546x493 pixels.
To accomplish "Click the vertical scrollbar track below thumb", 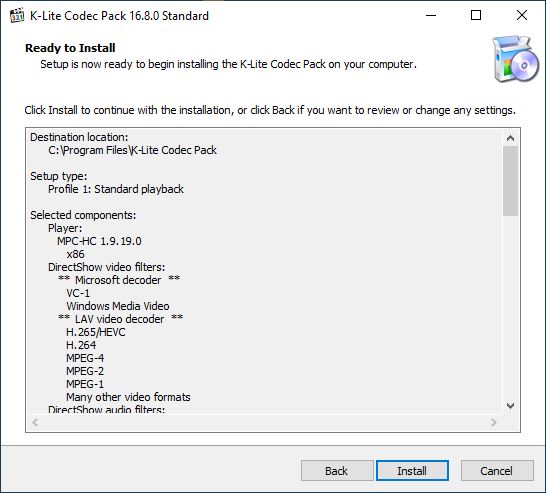I will pos(510,307).
